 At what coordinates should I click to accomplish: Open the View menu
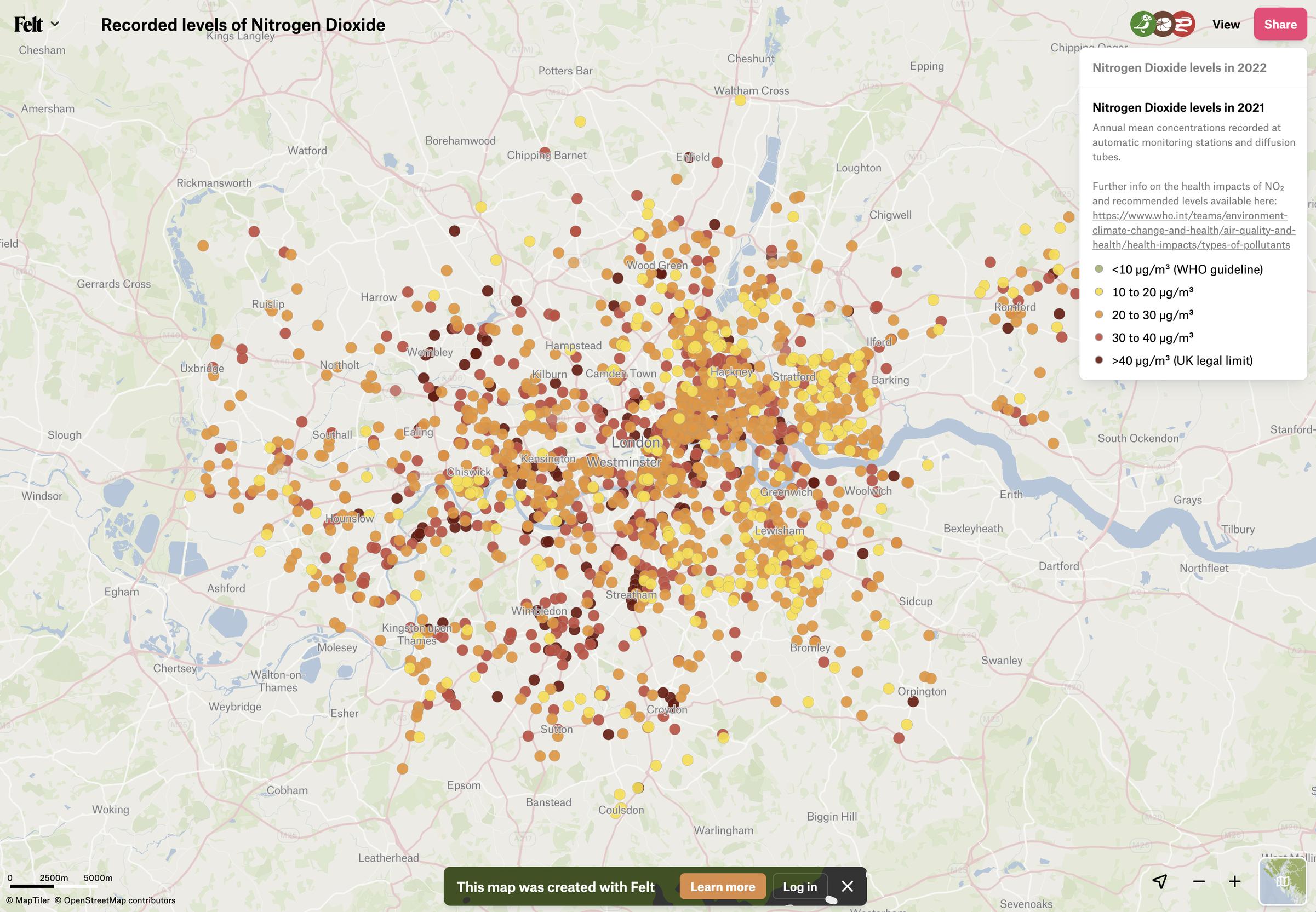1226,25
